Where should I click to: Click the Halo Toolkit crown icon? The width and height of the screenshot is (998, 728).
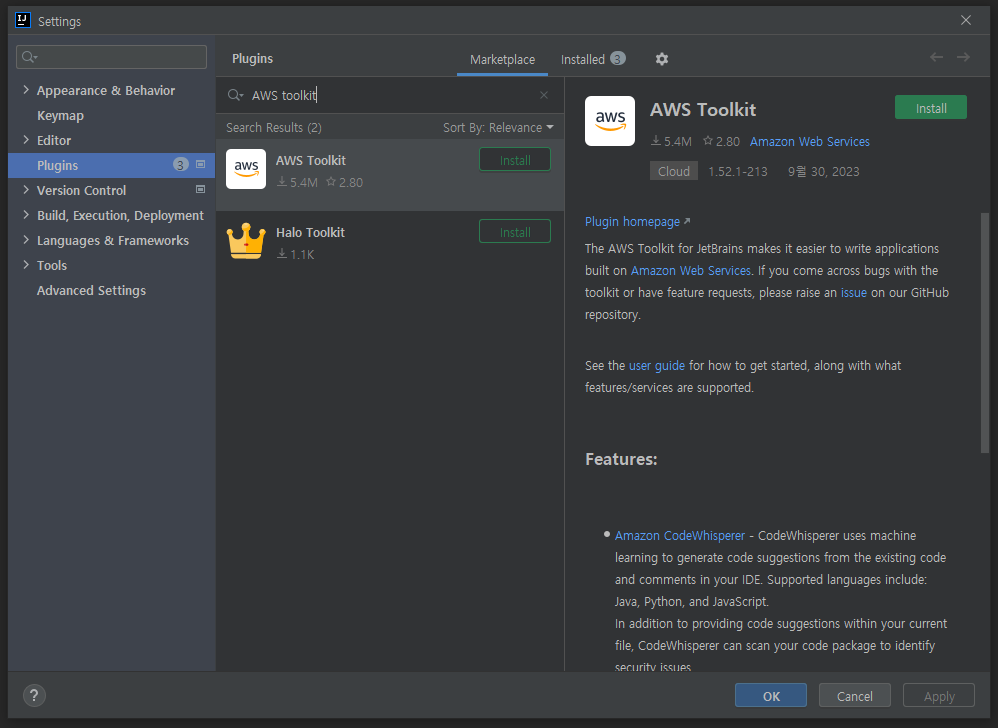[x=246, y=241]
